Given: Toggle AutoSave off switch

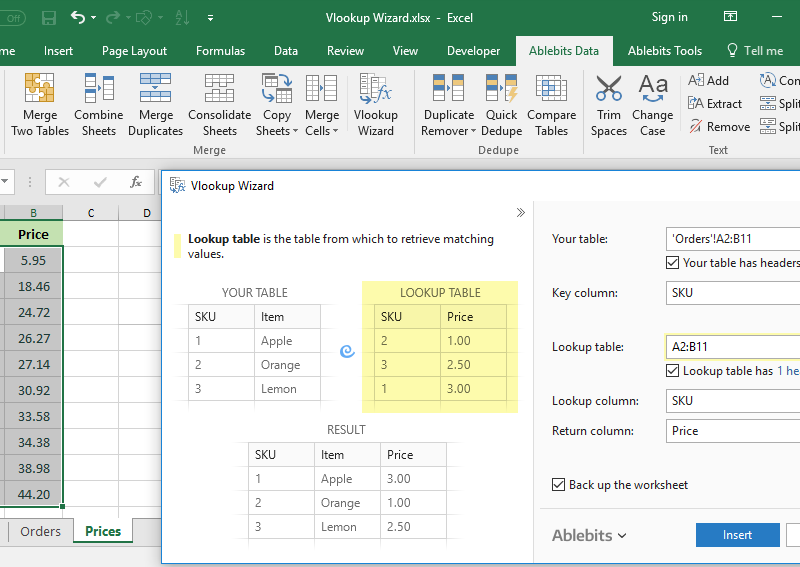Looking at the screenshot, I should (15, 18).
